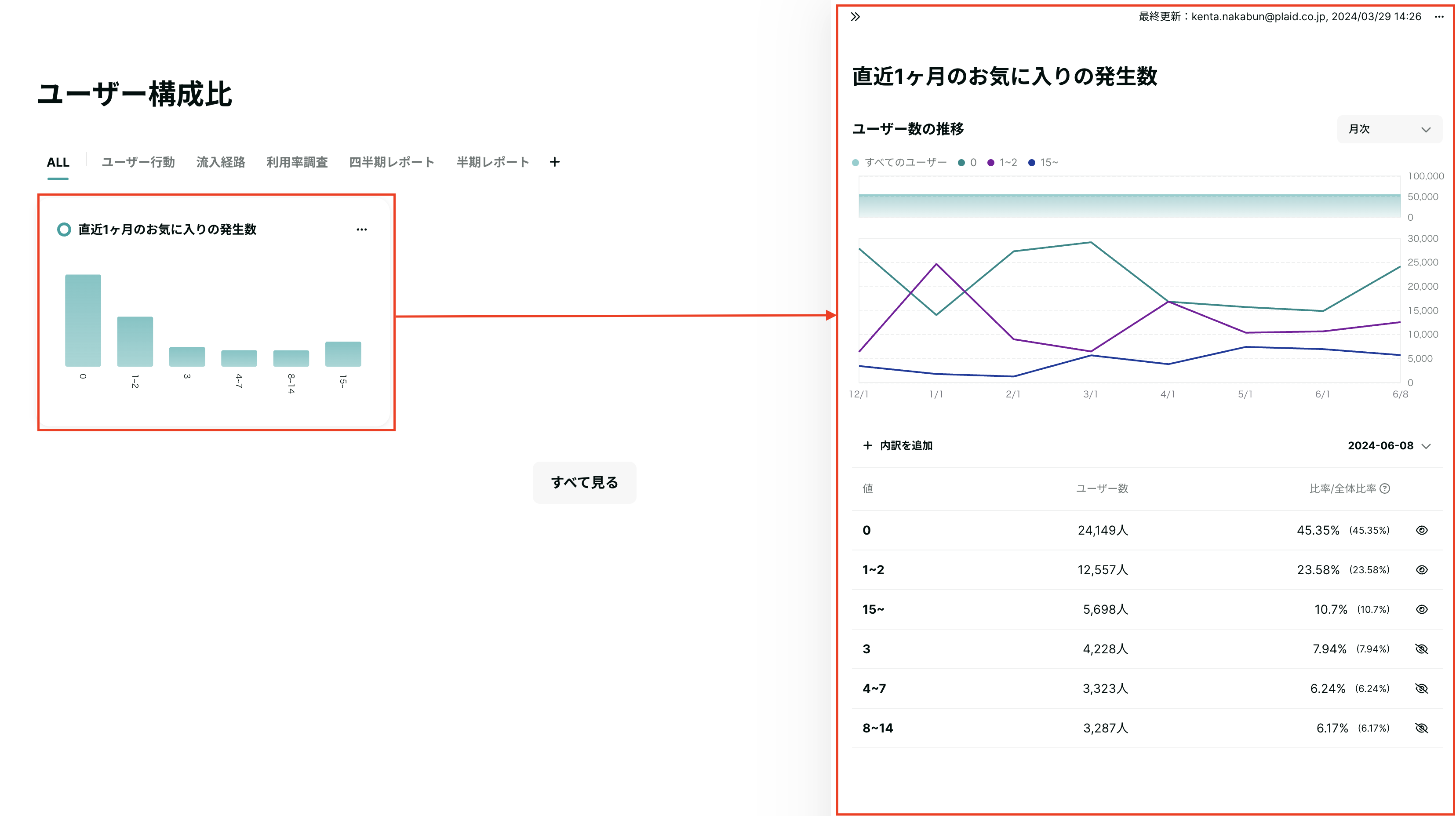This screenshot has width=1456, height=816.
Task: Click the 0 legend teal dot
Action: [x=961, y=163]
